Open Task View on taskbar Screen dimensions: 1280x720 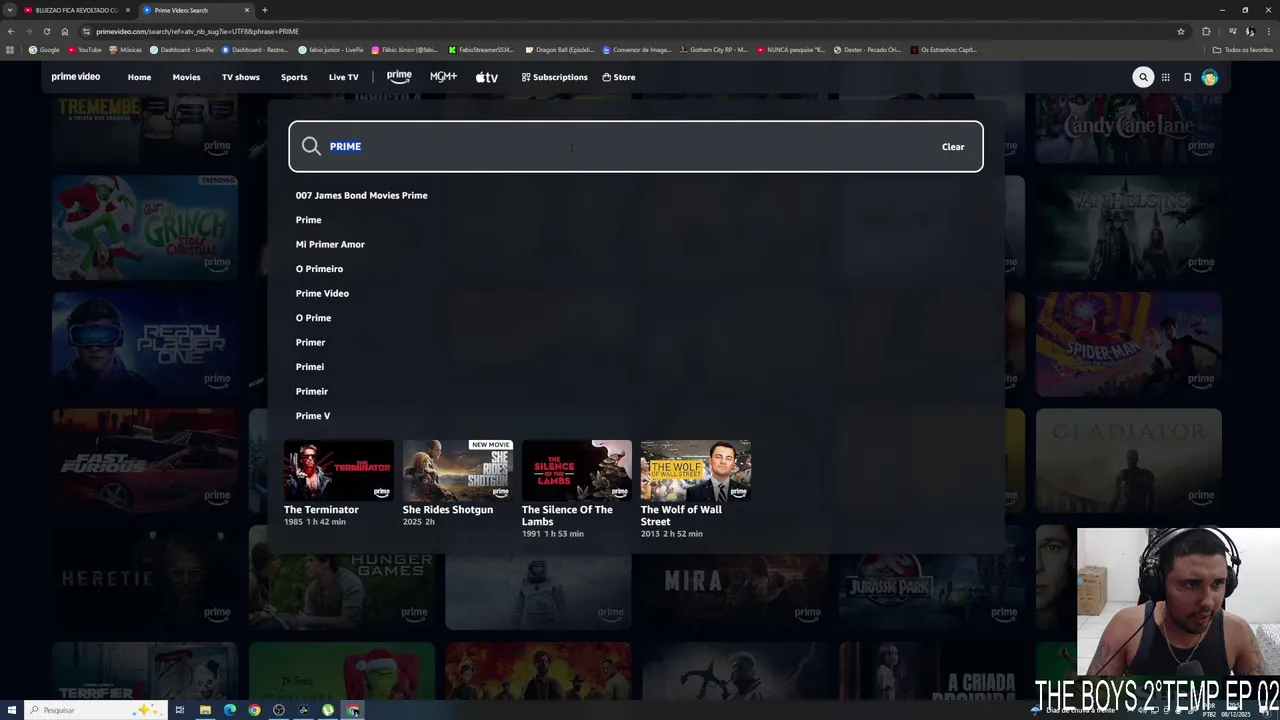180,710
